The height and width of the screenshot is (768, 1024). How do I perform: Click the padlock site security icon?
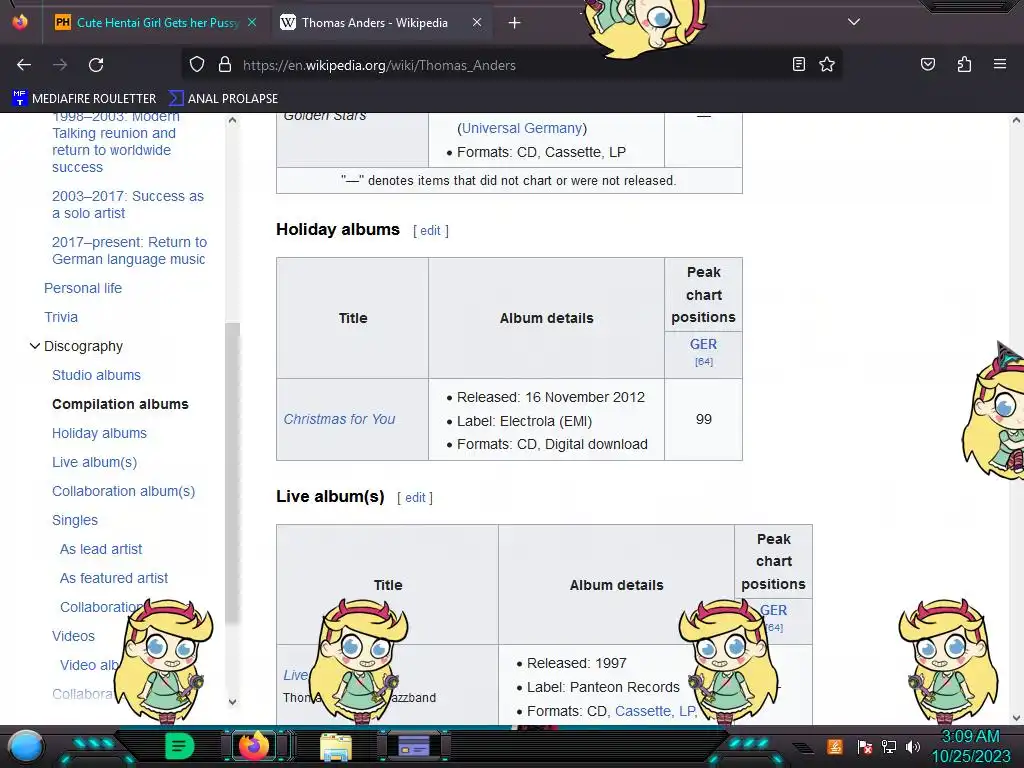tap(225, 65)
